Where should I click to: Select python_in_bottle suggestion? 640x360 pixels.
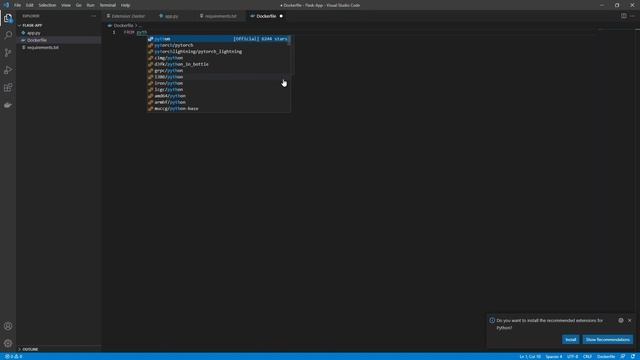click(x=218, y=64)
